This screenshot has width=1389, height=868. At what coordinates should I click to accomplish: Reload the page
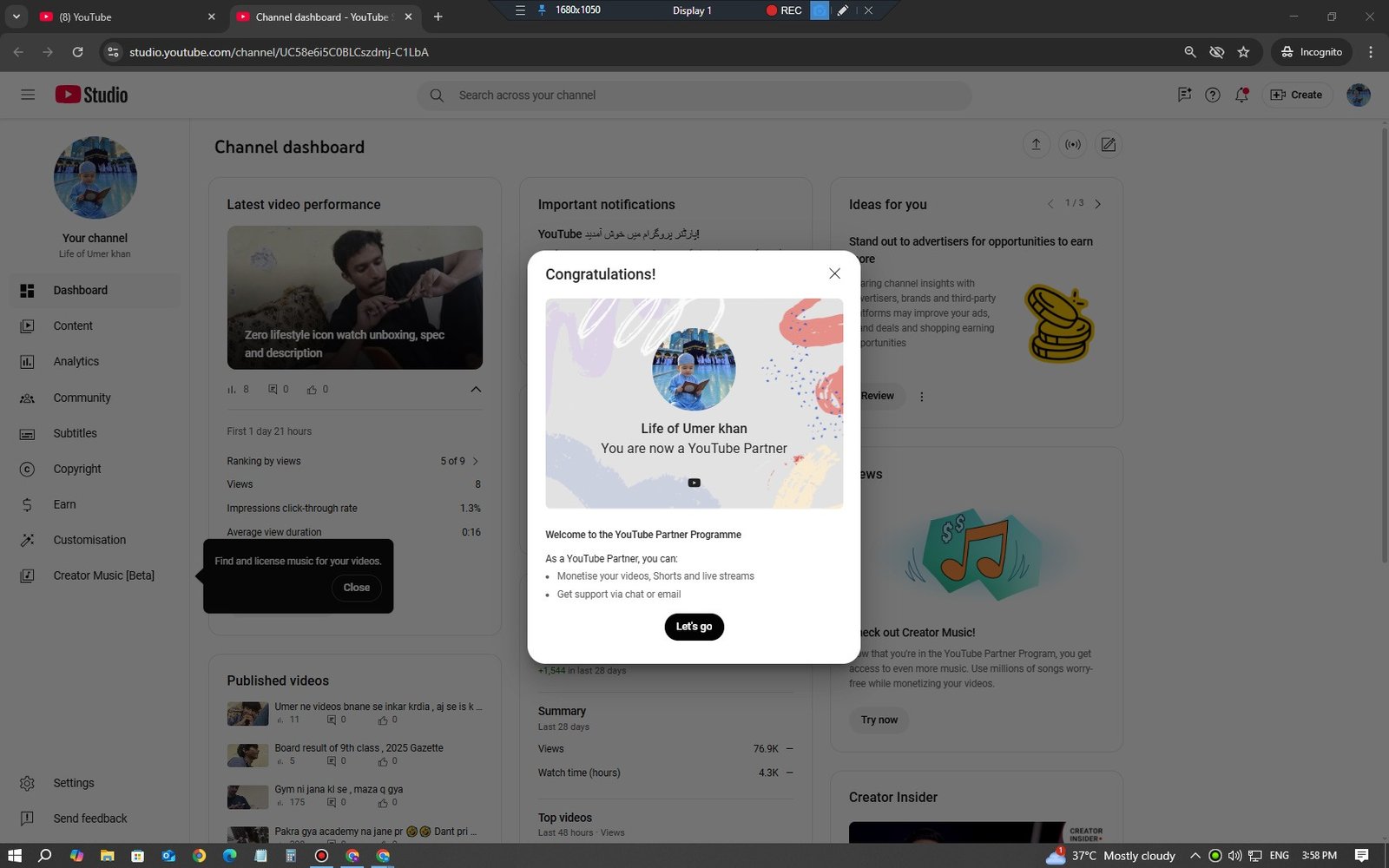[77, 52]
